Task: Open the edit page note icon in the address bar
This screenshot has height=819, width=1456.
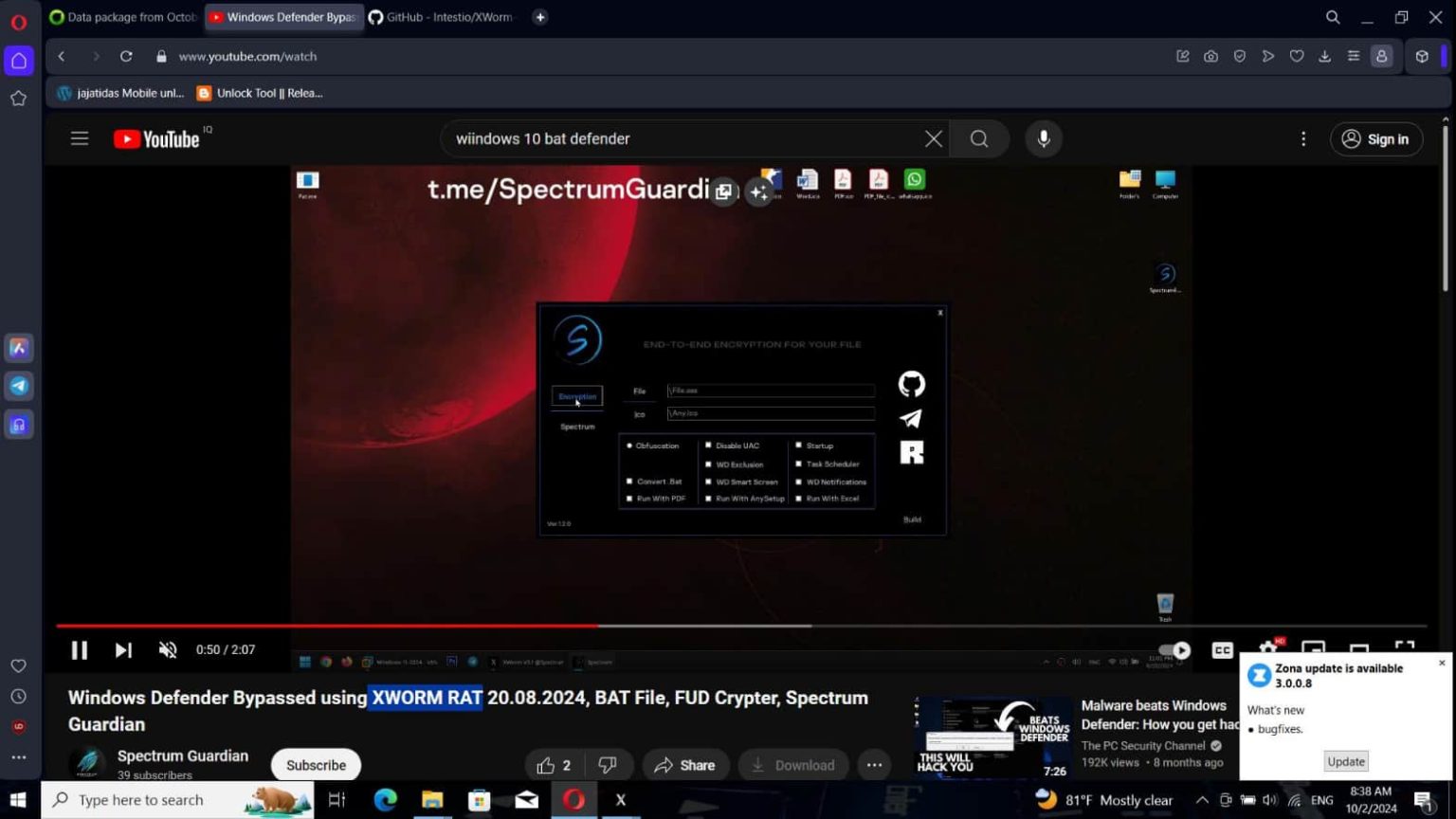Action: (x=1182, y=57)
